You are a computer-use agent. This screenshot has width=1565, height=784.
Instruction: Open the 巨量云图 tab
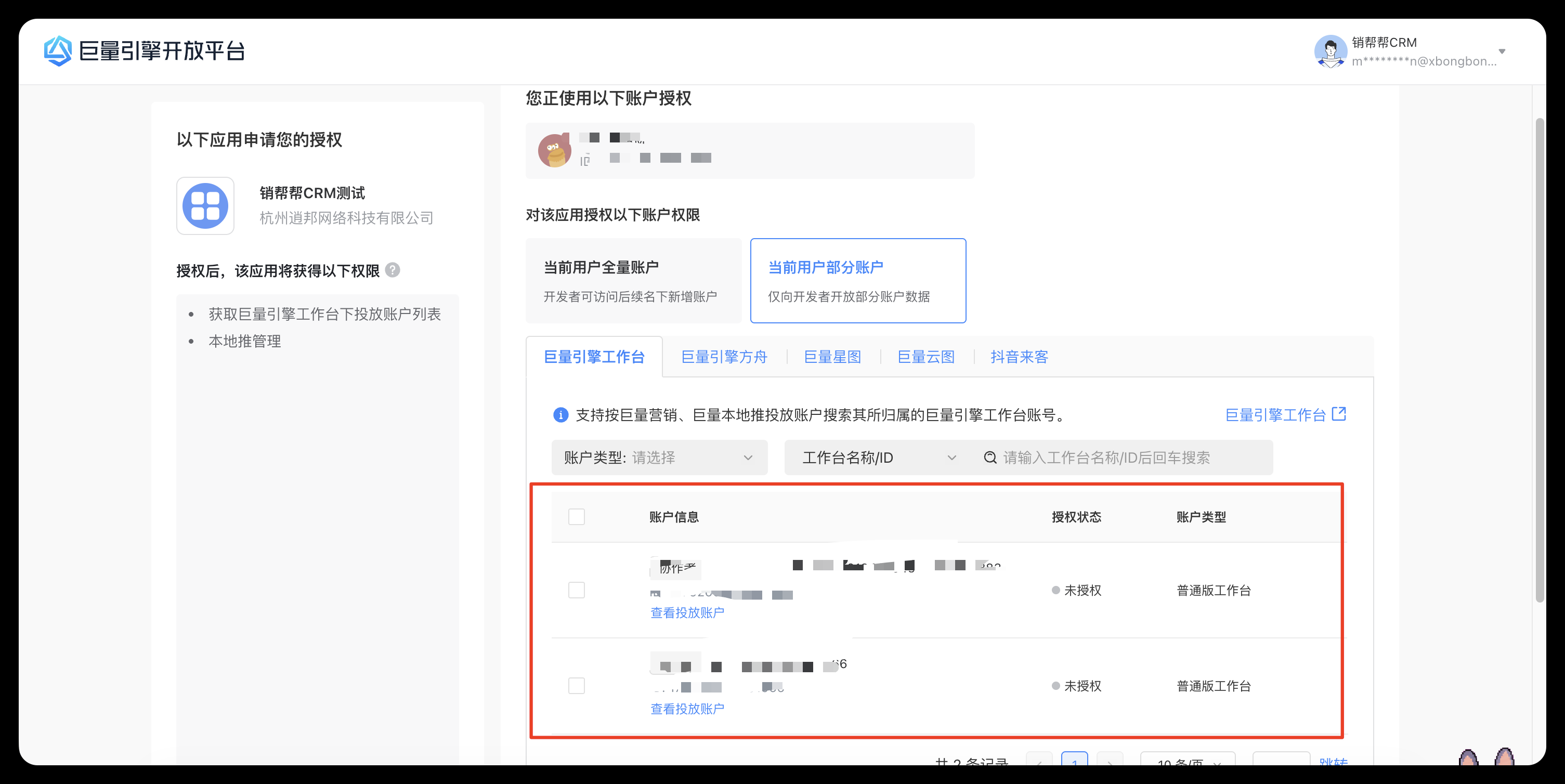[926, 357]
